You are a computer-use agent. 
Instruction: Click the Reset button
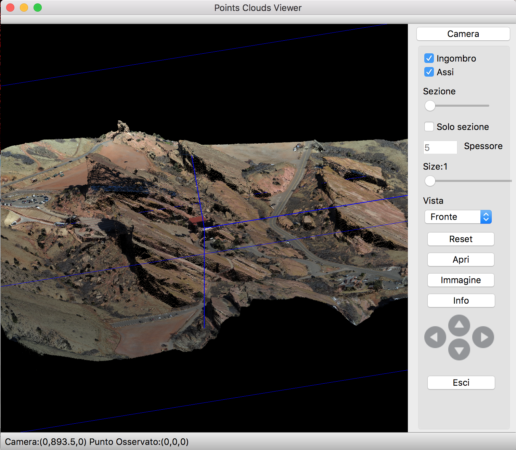(461, 239)
